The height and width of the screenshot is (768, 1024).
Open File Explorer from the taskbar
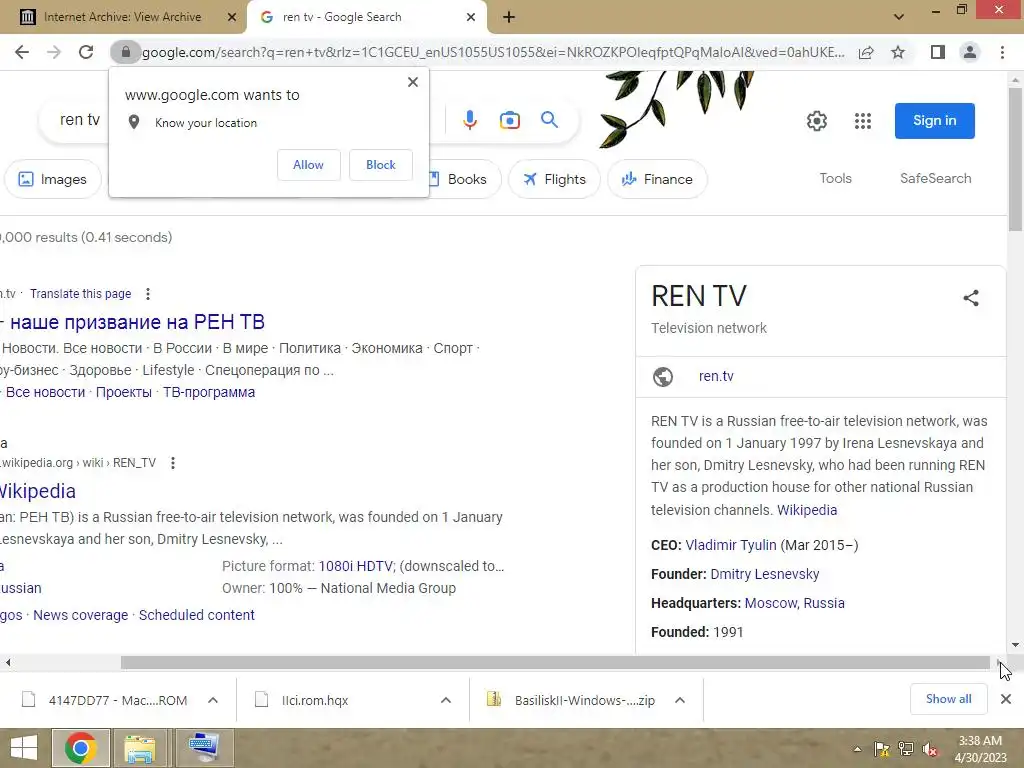140,748
